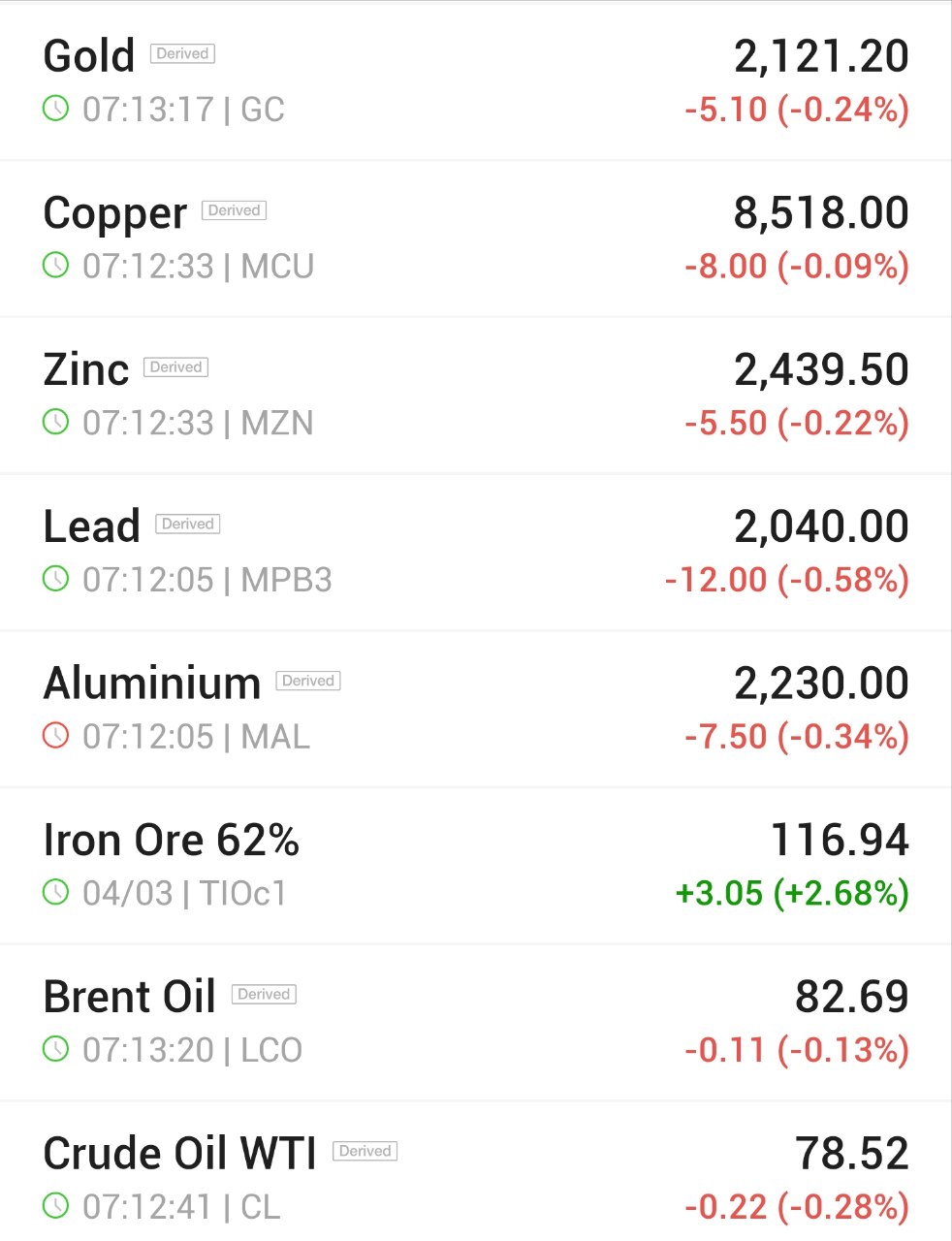The height and width of the screenshot is (1241, 952).
Task: Click the Derived badge next to Copper
Action: (234, 210)
